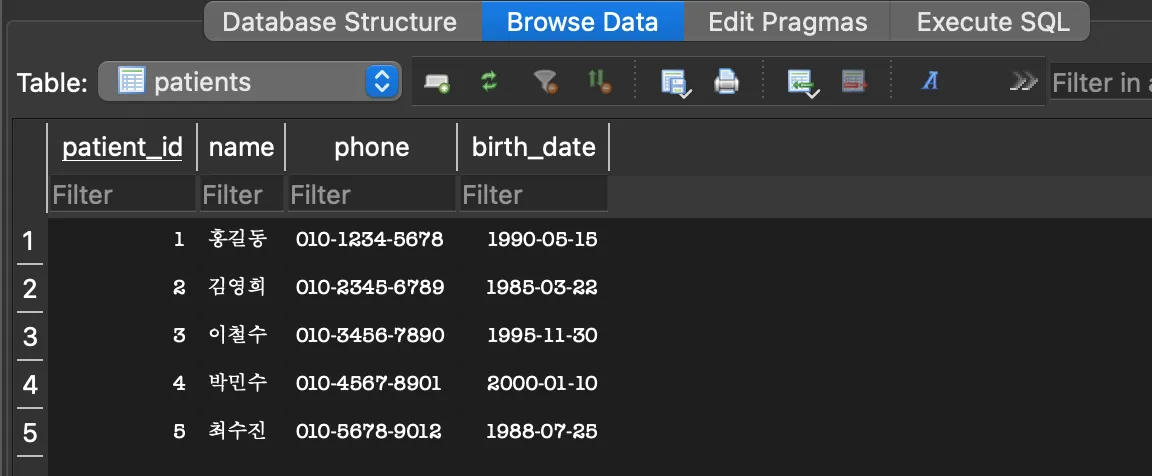
Task: Sort by the name column header
Action: (241, 147)
